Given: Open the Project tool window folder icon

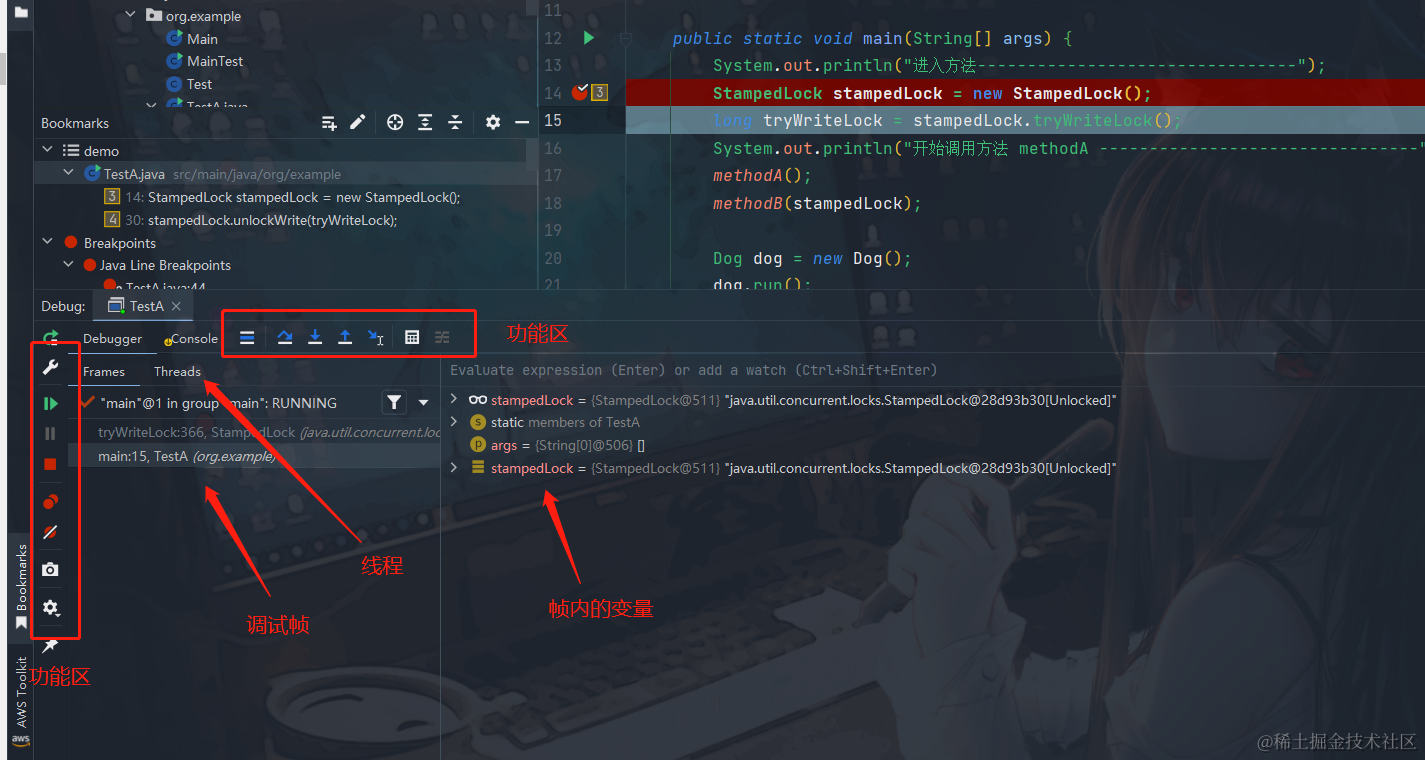Looking at the screenshot, I should coord(20,13).
